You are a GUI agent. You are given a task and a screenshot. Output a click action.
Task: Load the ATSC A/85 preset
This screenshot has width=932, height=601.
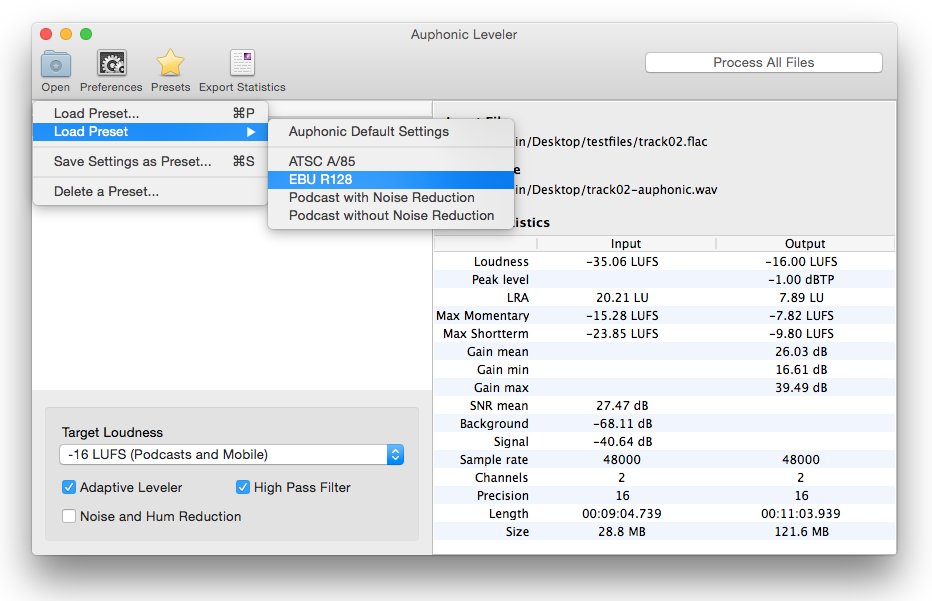click(391, 161)
